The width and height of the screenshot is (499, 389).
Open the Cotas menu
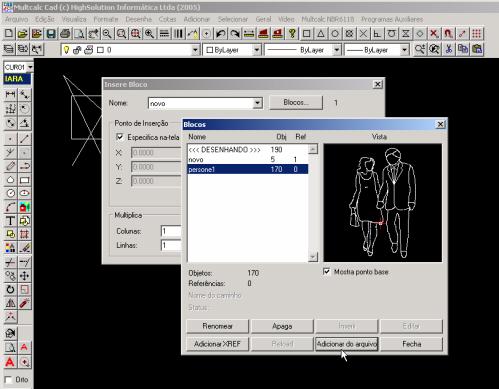[167, 19]
